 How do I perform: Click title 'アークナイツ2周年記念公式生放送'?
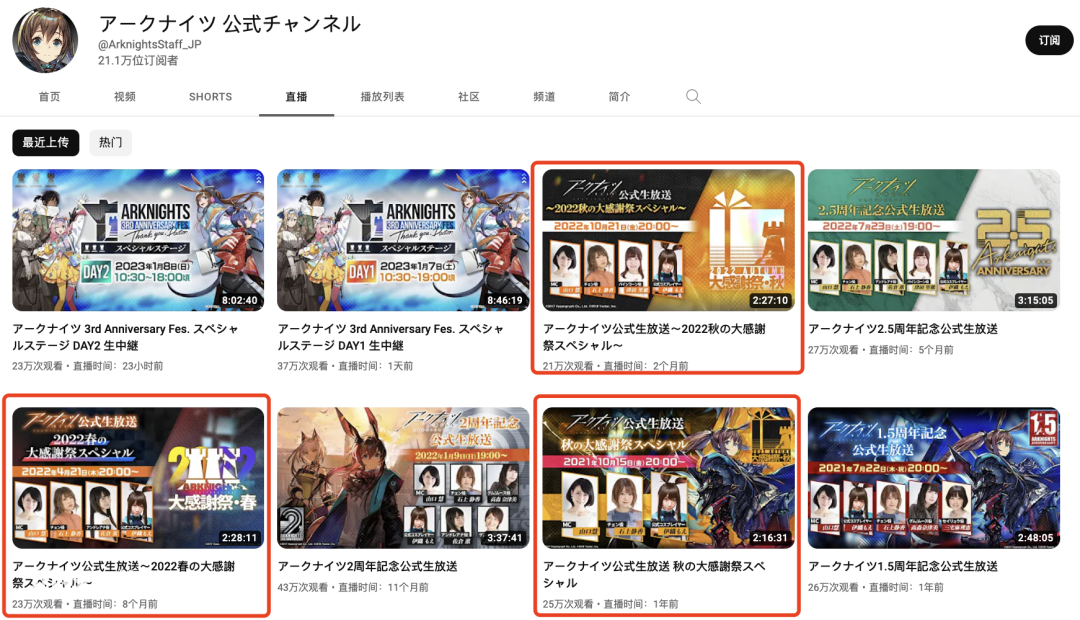pyautogui.click(x=368, y=566)
